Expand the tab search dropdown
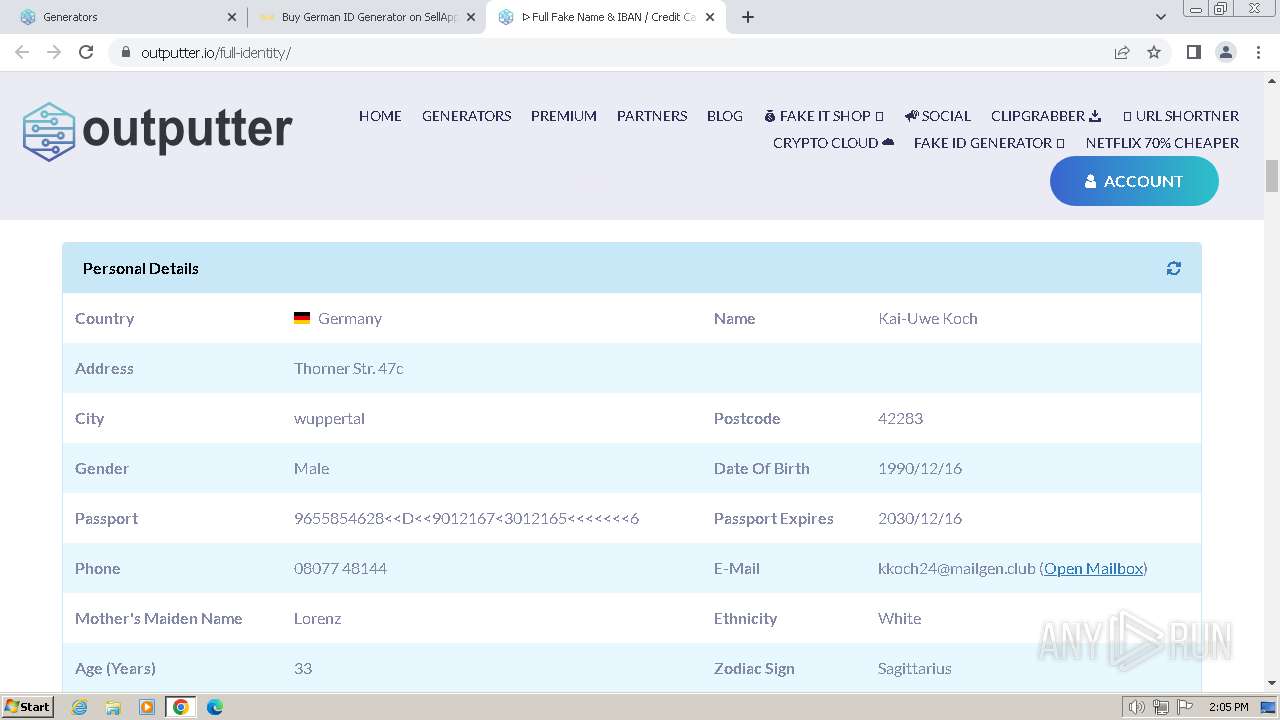1280x720 pixels. [x=1160, y=17]
